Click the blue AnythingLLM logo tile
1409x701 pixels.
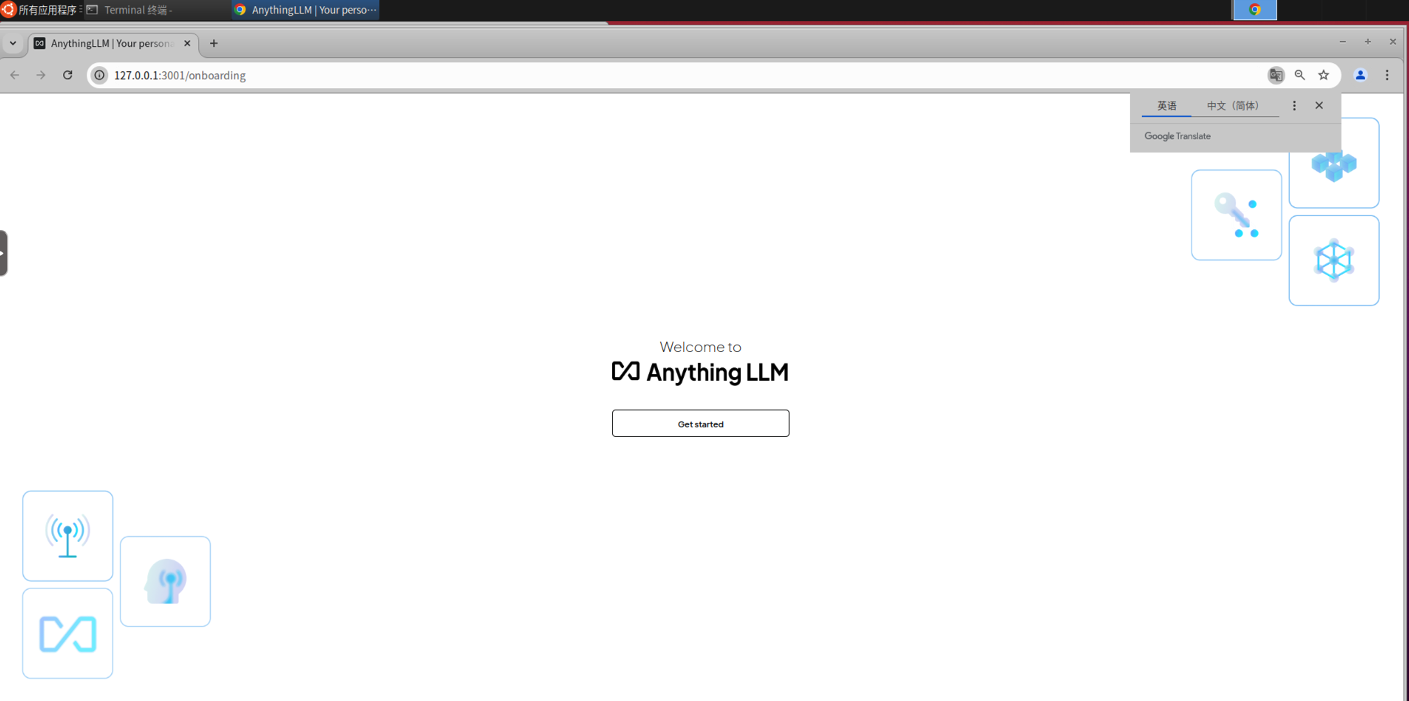(x=68, y=634)
